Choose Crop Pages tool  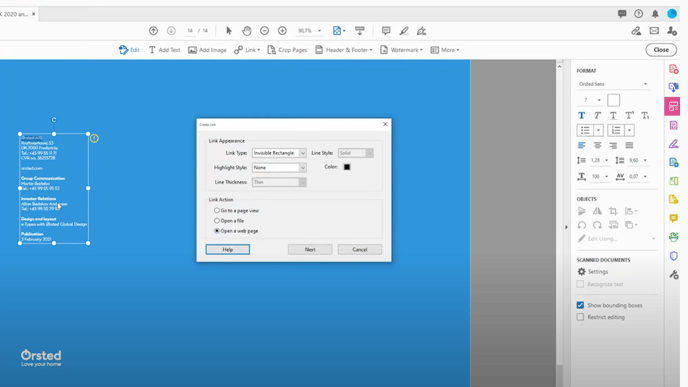(287, 50)
